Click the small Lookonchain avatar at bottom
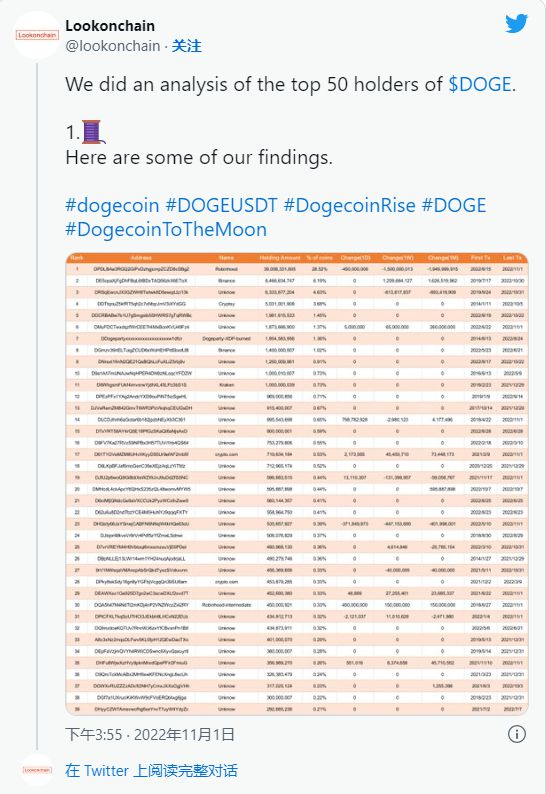 click(37, 770)
